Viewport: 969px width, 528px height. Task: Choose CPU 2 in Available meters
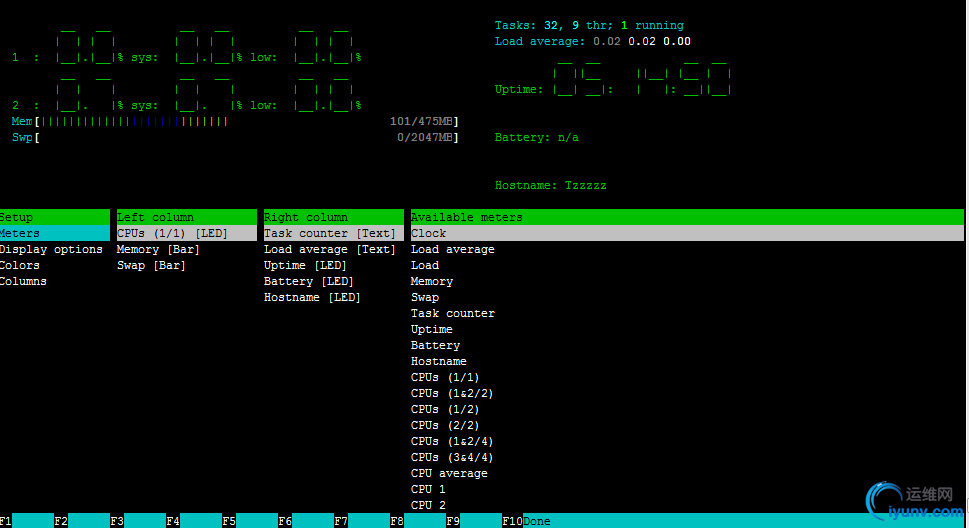(428, 505)
